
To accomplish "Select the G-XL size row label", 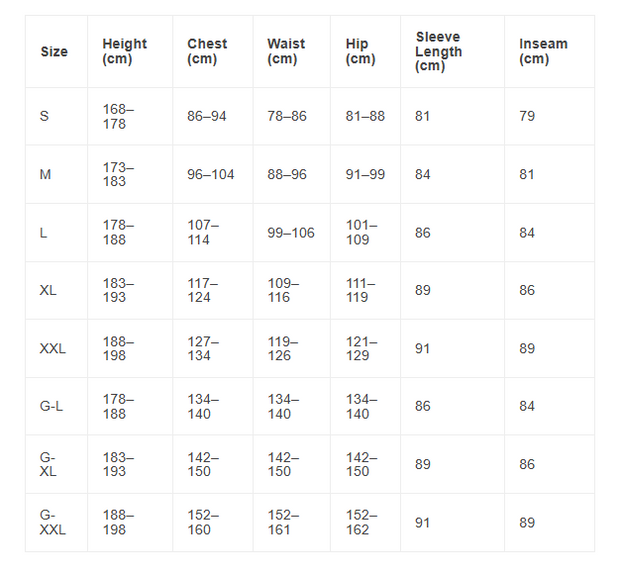I will (x=48, y=464).
